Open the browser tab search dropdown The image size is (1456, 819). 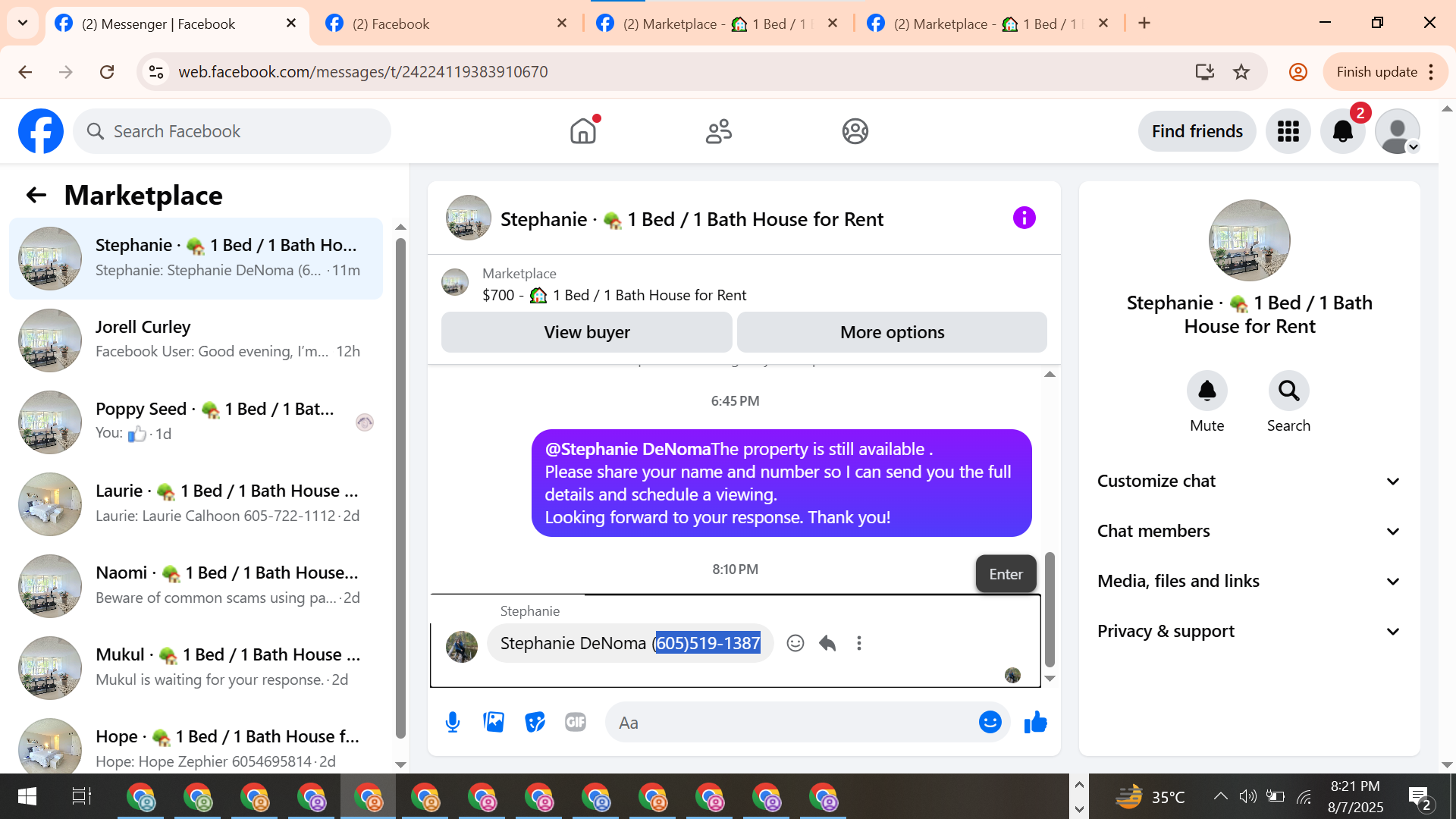pos(23,24)
